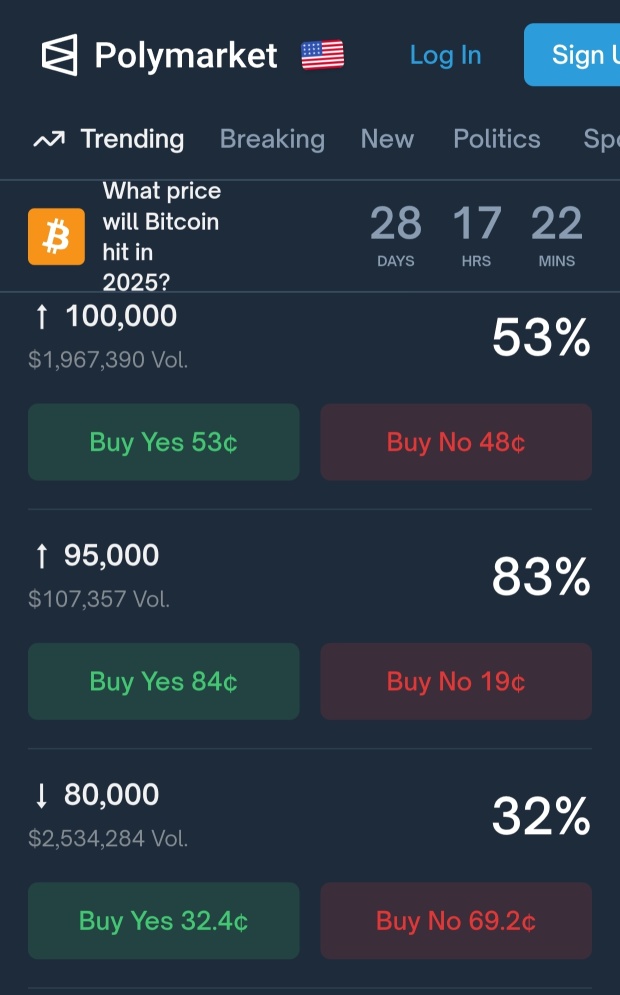The width and height of the screenshot is (620, 995).
Task: Click the Sign Up button
Action: tap(572, 55)
